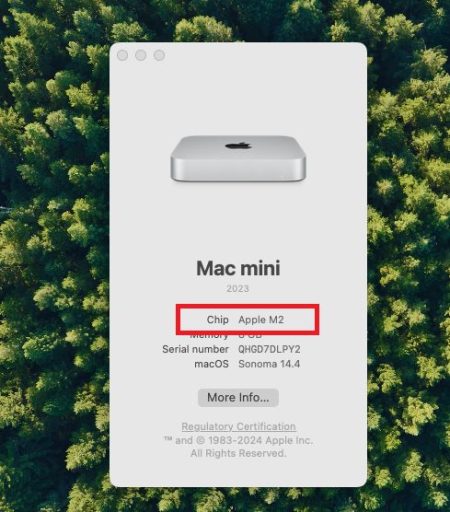Viewport: 450px width, 512px height.
Task: Click the partially hidden Memory row
Action: [x=226, y=336]
